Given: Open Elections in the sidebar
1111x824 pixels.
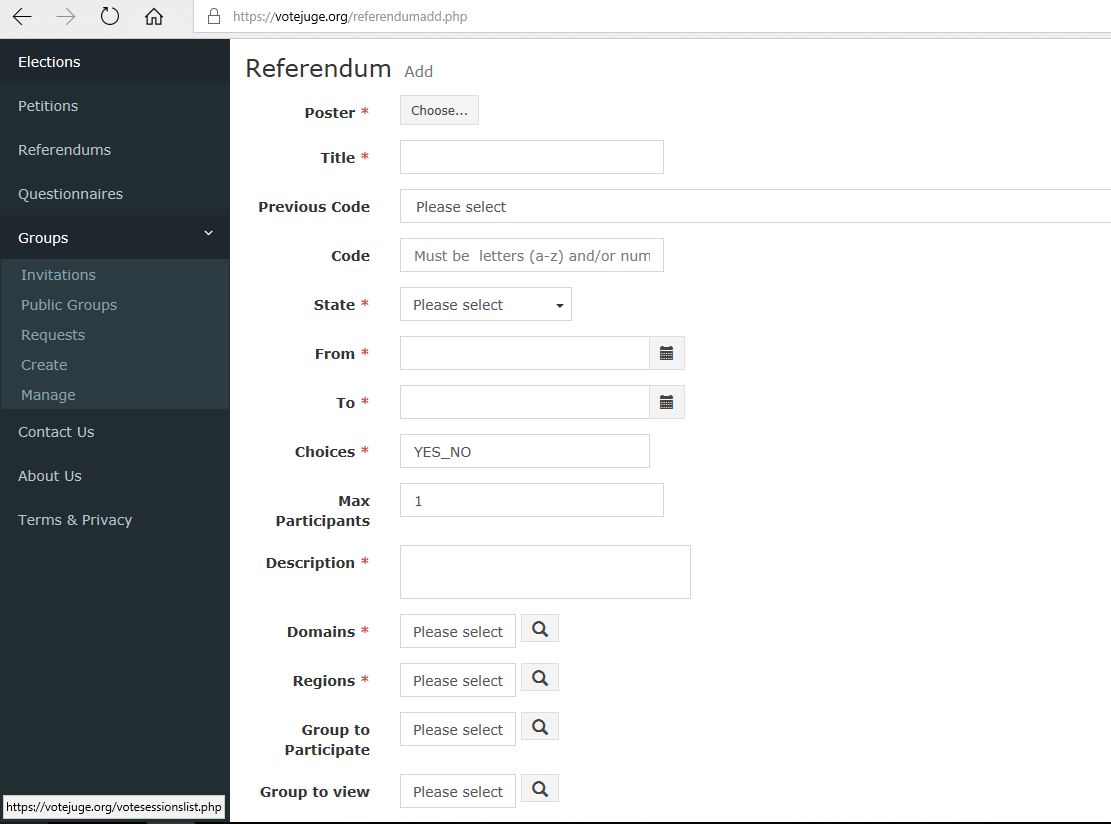Looking at the screenshot, I should (115, 62).
